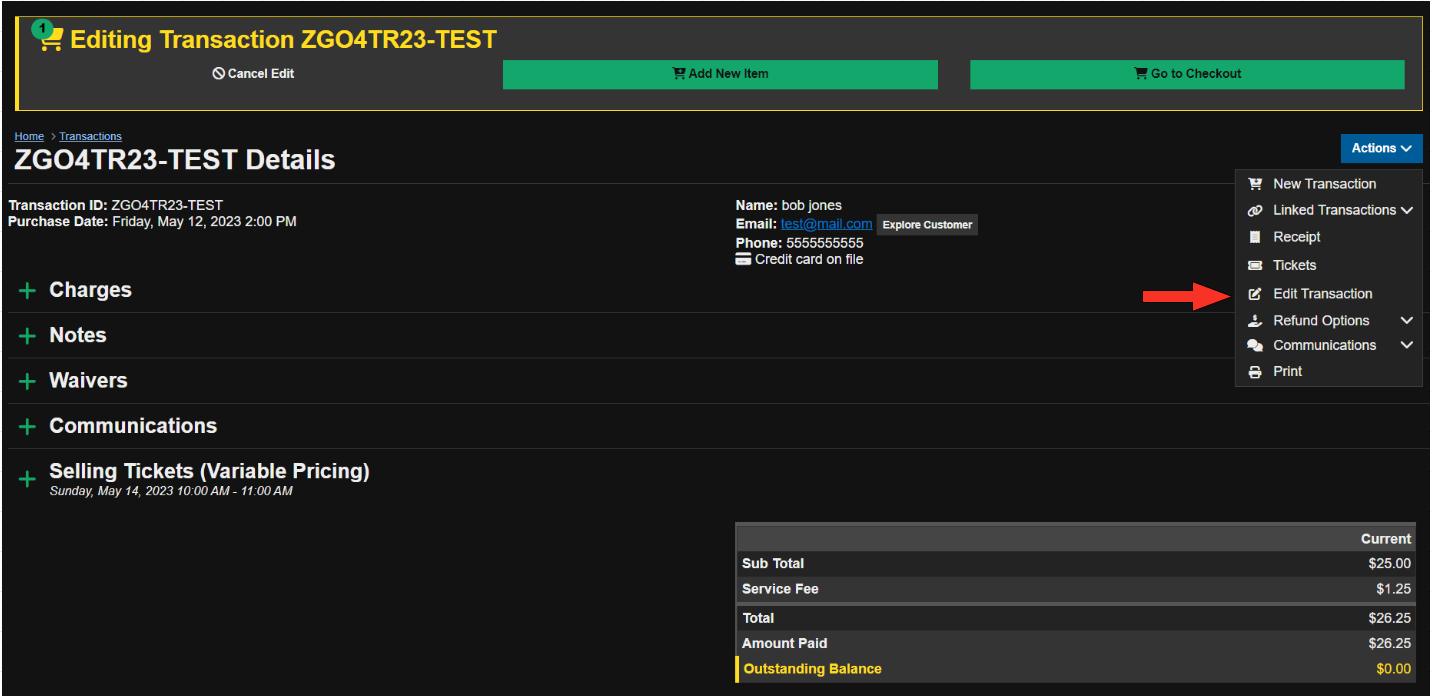Click the cart icon beside Editing Transaction
1431x696 pixels.
50,38
